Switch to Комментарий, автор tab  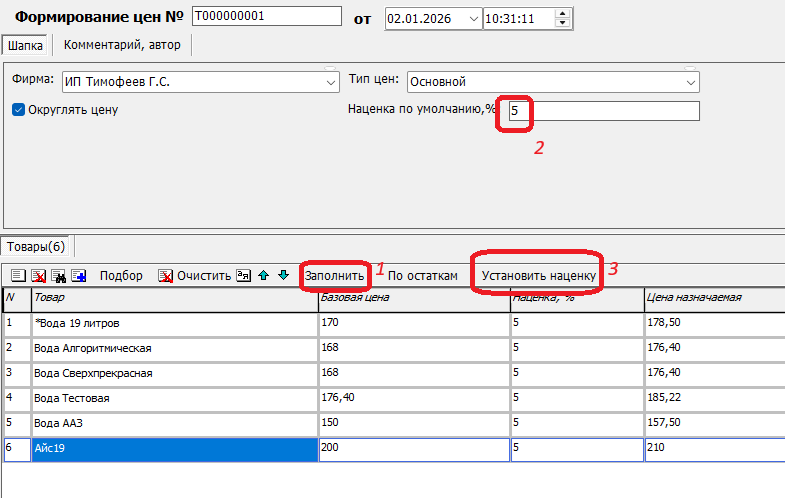pos(121,45)
